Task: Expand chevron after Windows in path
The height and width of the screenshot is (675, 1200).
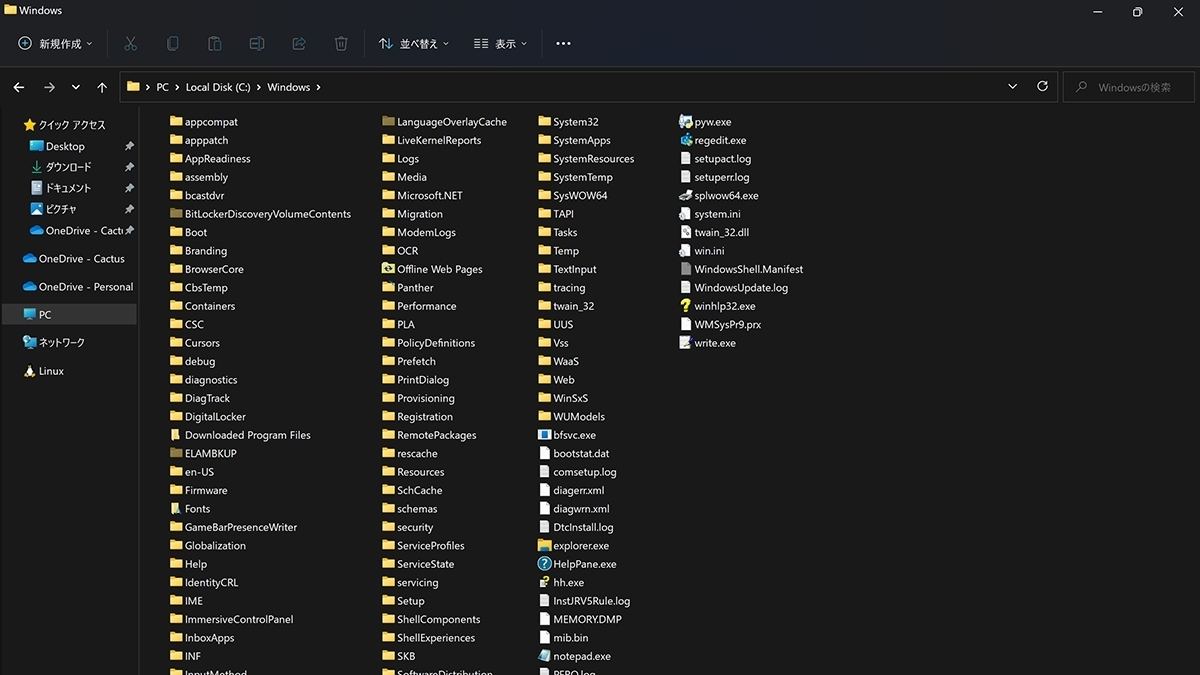Action: 319,87
